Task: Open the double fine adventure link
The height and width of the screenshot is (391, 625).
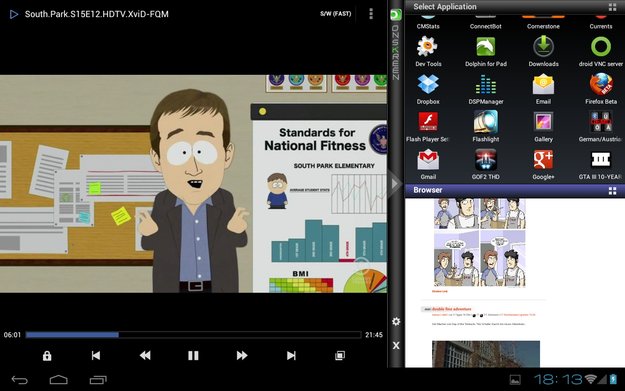Action: pos(452,309)
